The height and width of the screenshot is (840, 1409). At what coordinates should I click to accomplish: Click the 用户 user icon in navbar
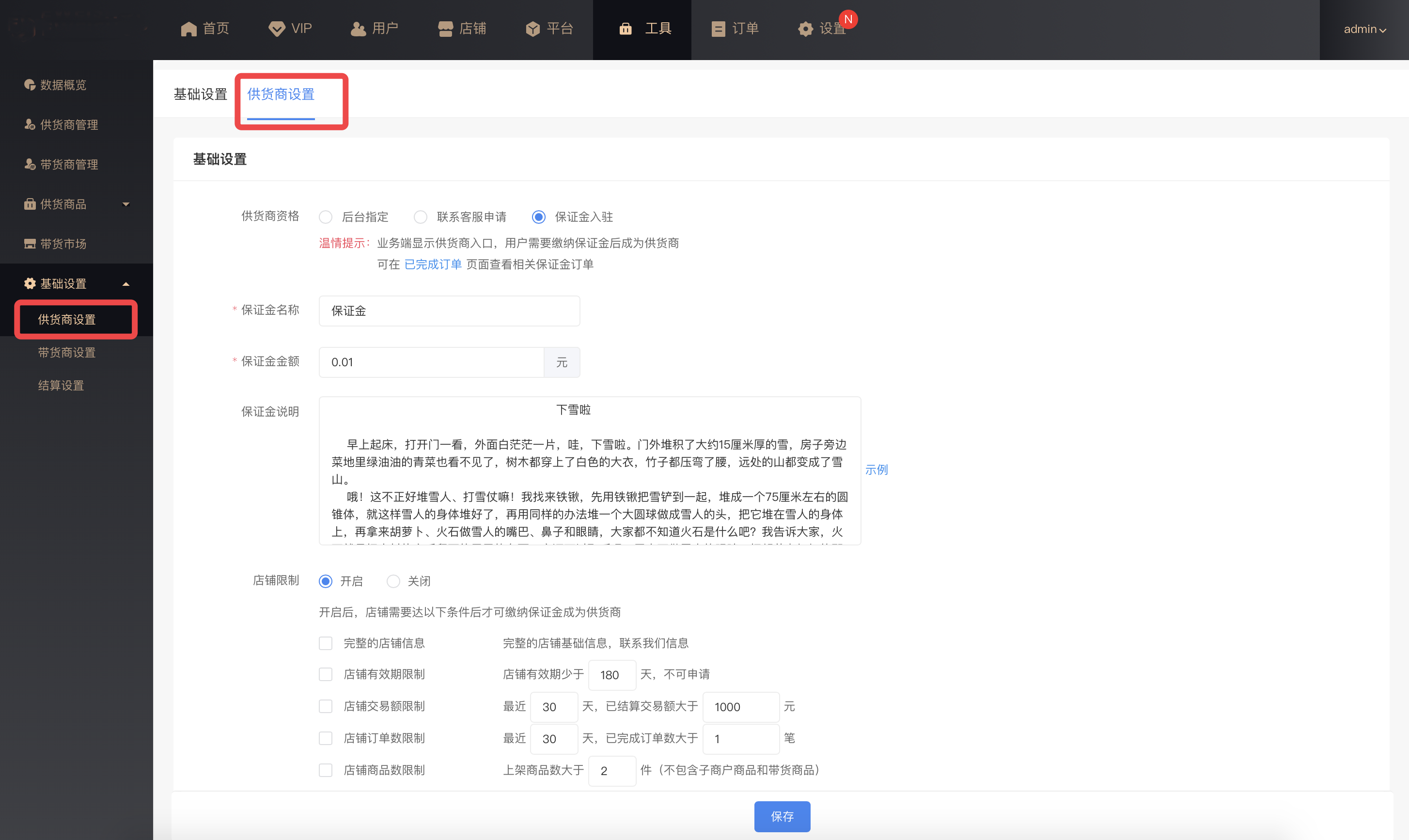(358, 29)
